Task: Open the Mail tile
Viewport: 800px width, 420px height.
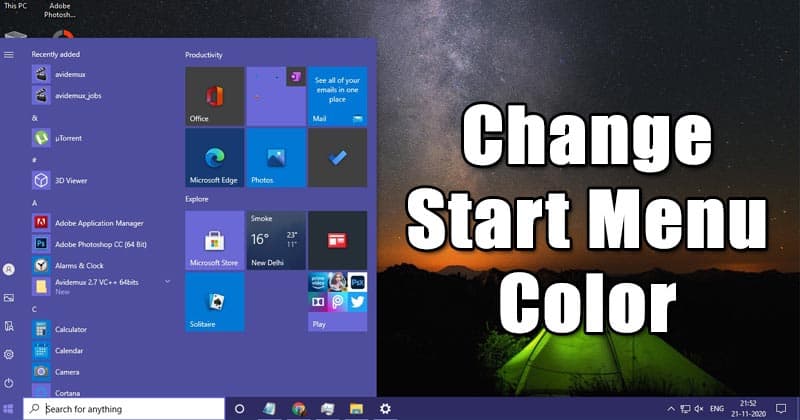Action: click(x=337, y=96)
